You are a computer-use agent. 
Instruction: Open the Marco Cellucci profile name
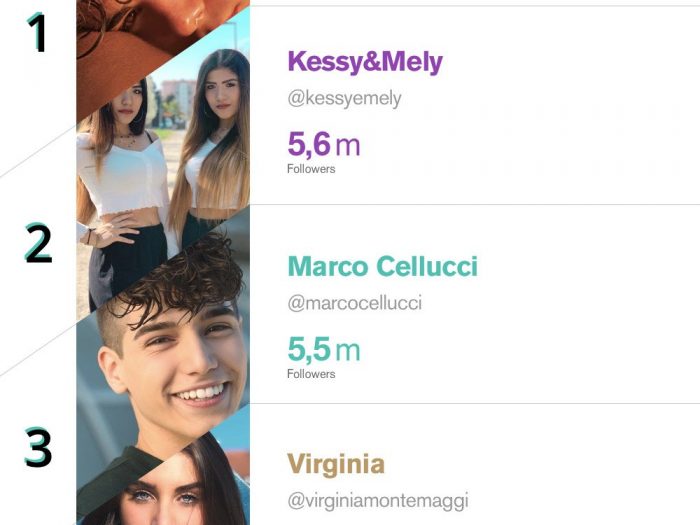pyautogui.click(x=382, y=266)
